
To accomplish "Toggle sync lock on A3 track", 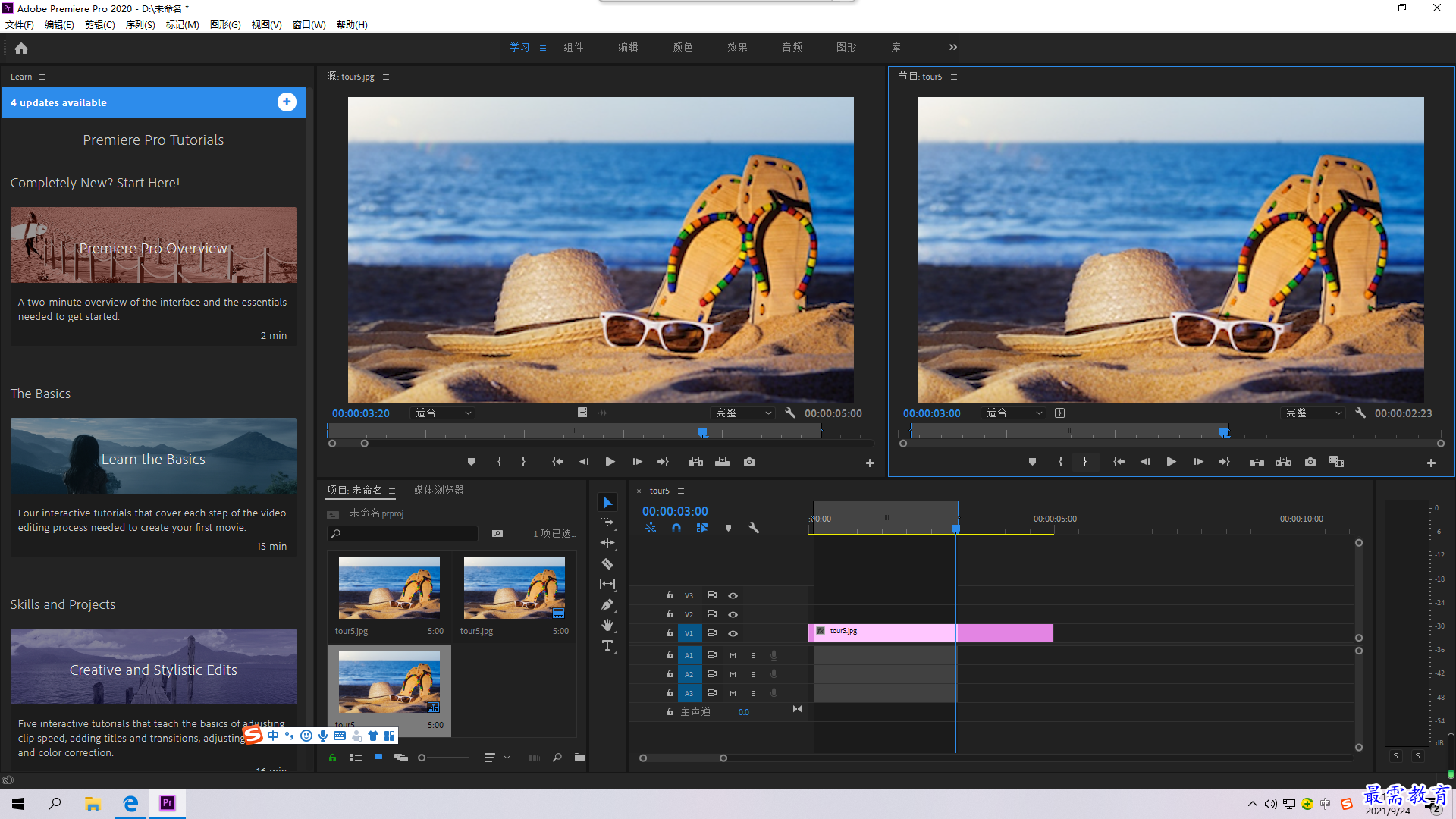I will tap(712, 693).
